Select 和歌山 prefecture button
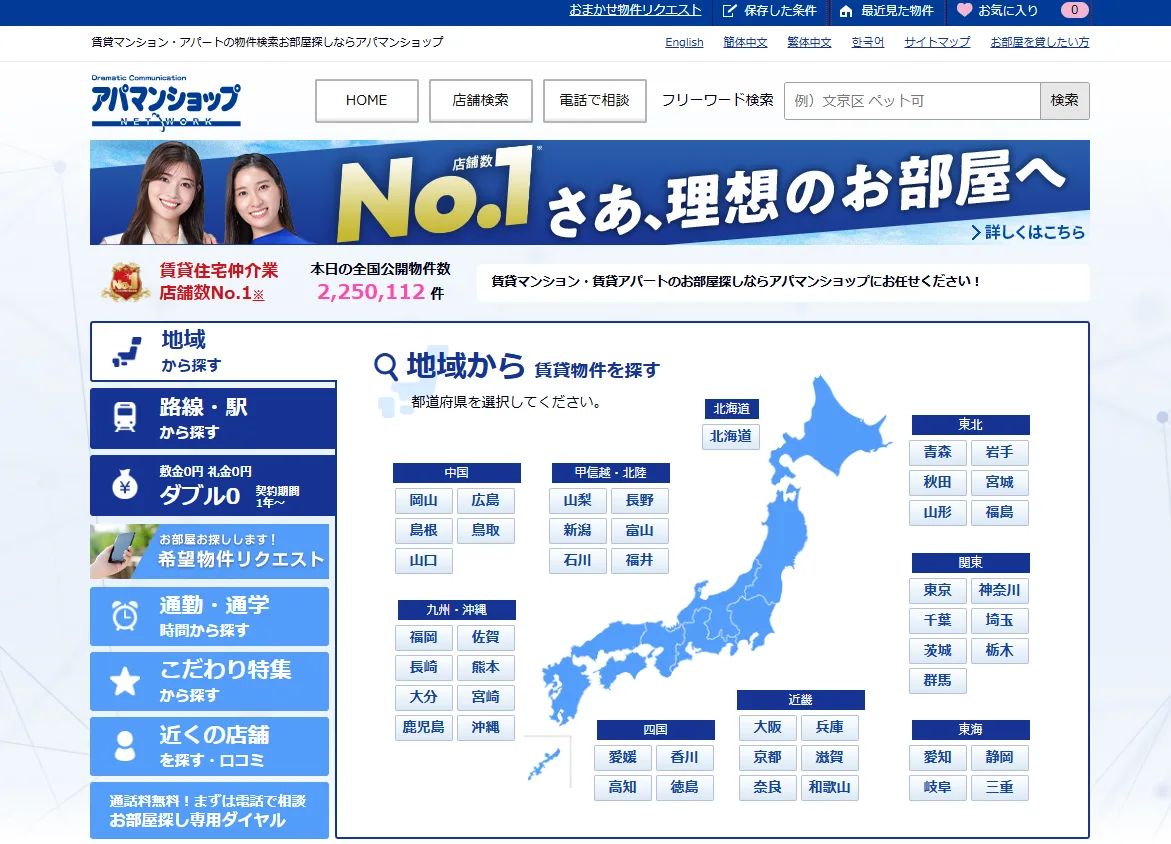Viewport: 1171px width, 844px height. (829, 787)
